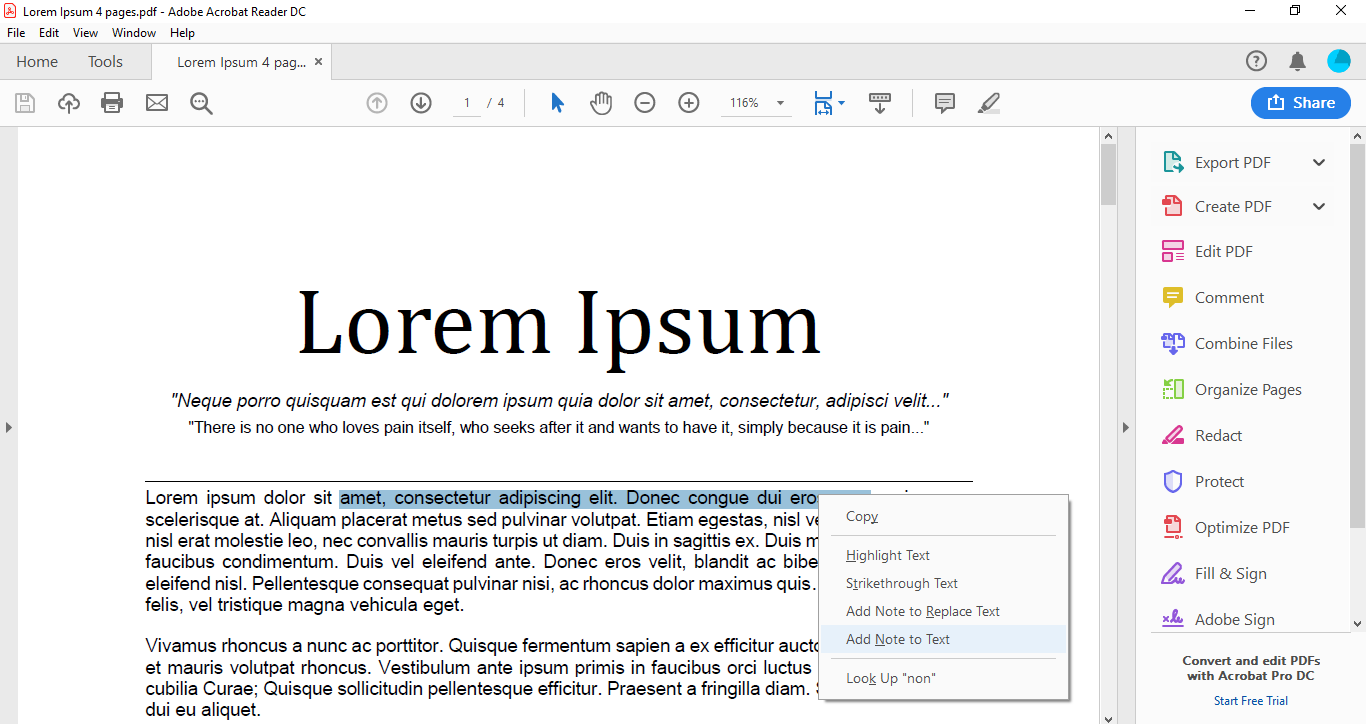Open notifications bell icon
The width and height of the screenshot is (1366, 724).
(x=1298, y=62)
